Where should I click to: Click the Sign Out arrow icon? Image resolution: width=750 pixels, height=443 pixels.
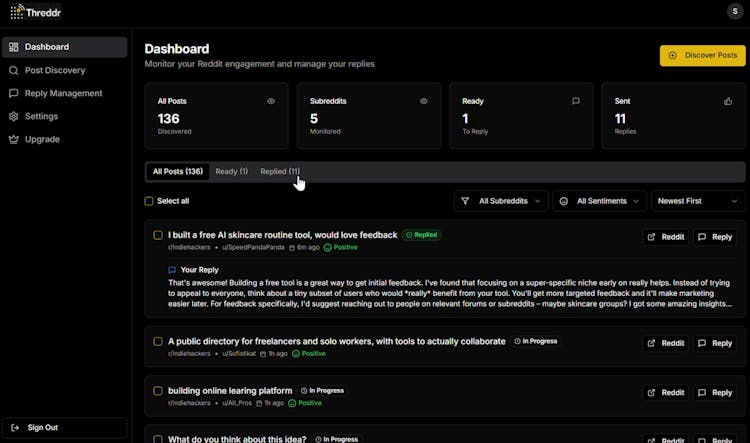pyautogui.click(x=15, y=428)
